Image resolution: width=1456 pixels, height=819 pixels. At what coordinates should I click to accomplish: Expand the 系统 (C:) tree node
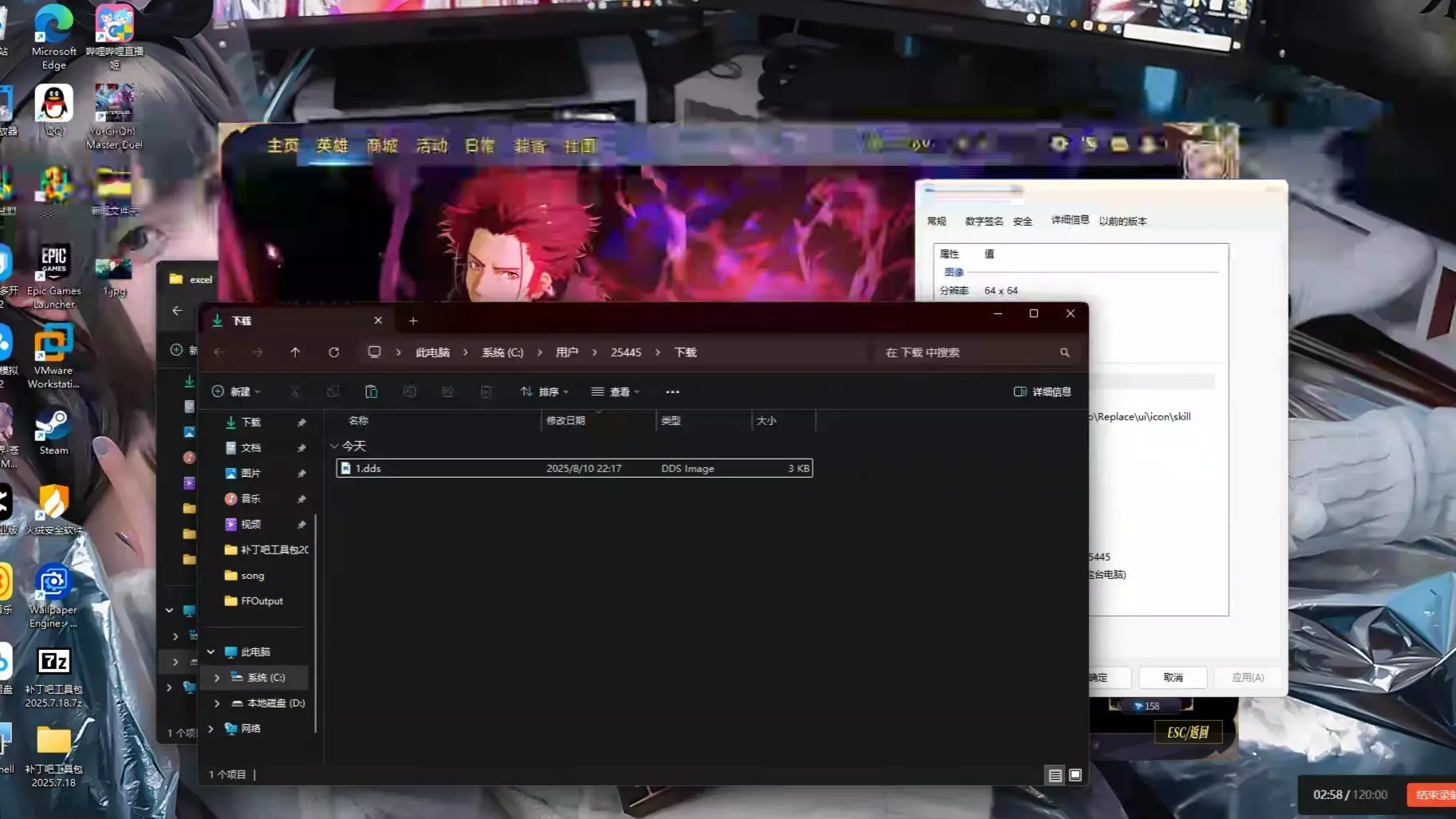click(217, 677)
